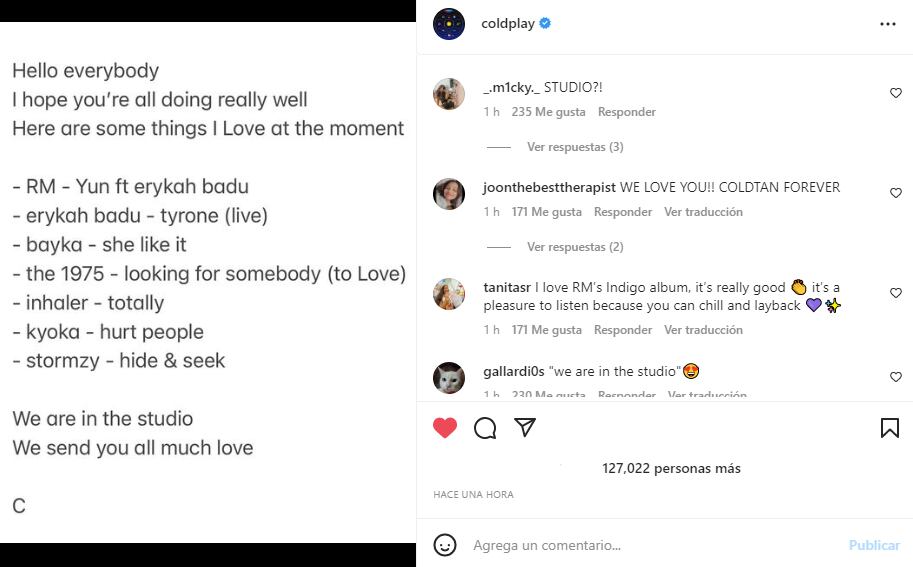Open joonthebesttherapist's profile picture
The width and height of the screenshot is (913, 567).
point(449,194)
